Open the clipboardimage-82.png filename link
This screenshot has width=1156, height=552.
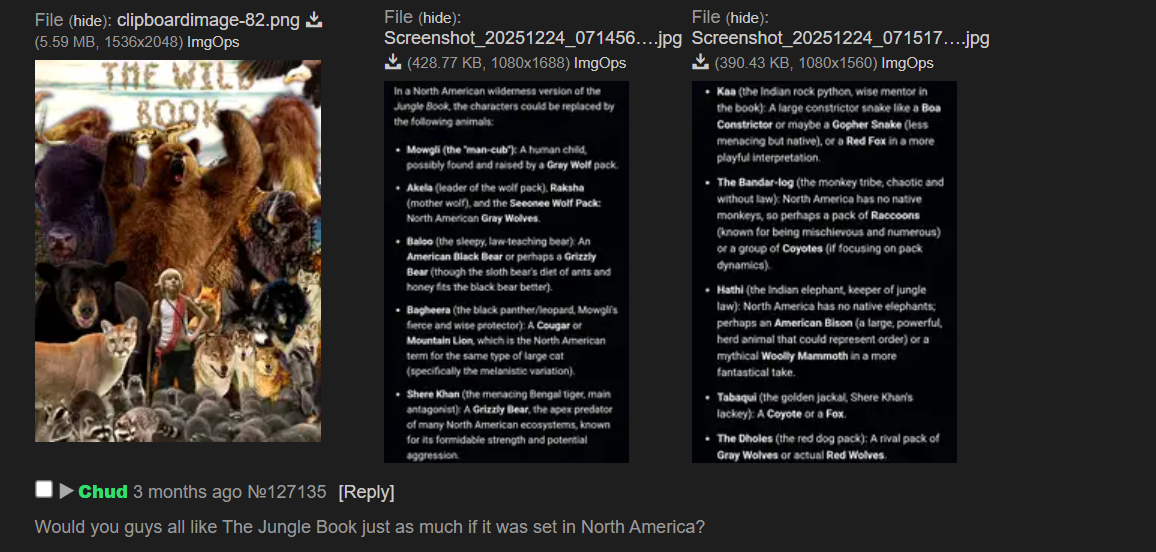pyautogui.click(x=209, y=21)
